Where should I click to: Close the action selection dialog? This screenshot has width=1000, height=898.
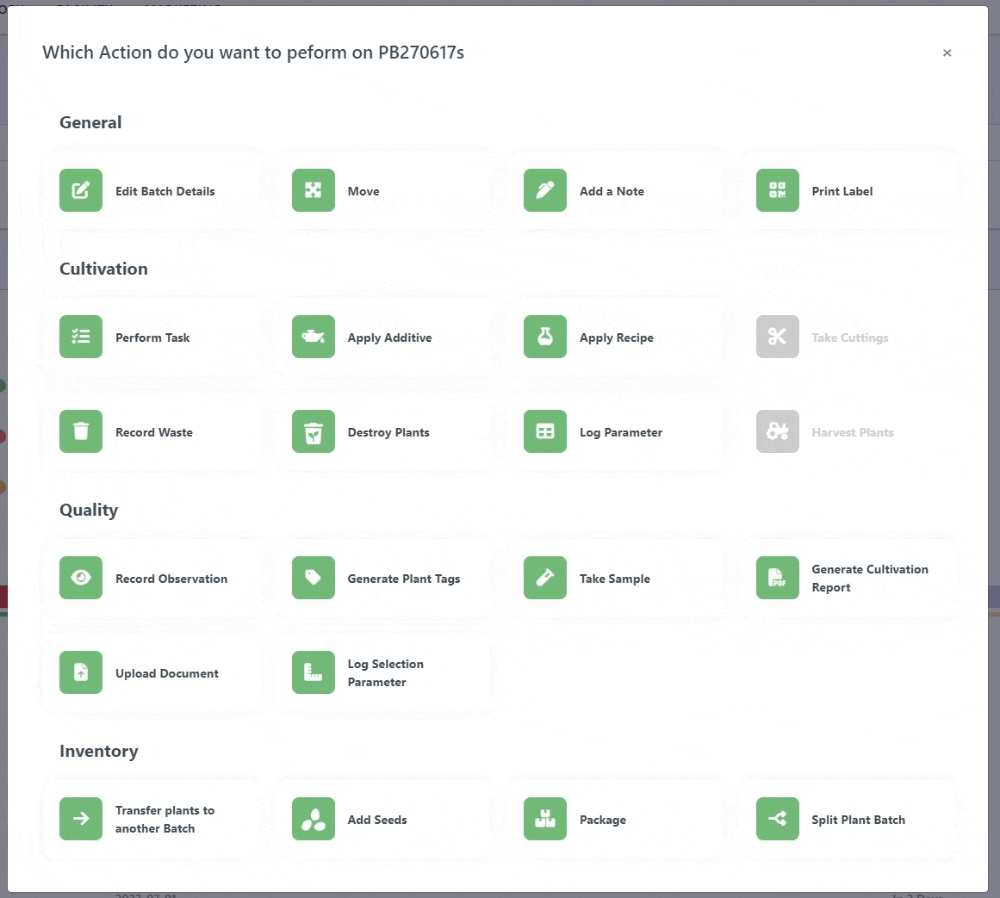coord(946,53)
